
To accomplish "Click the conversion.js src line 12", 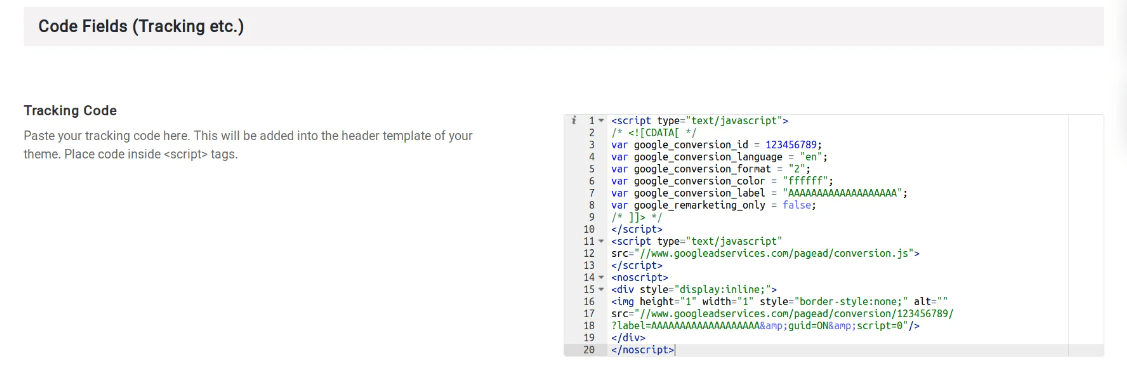I will click(x=765, y=254).
